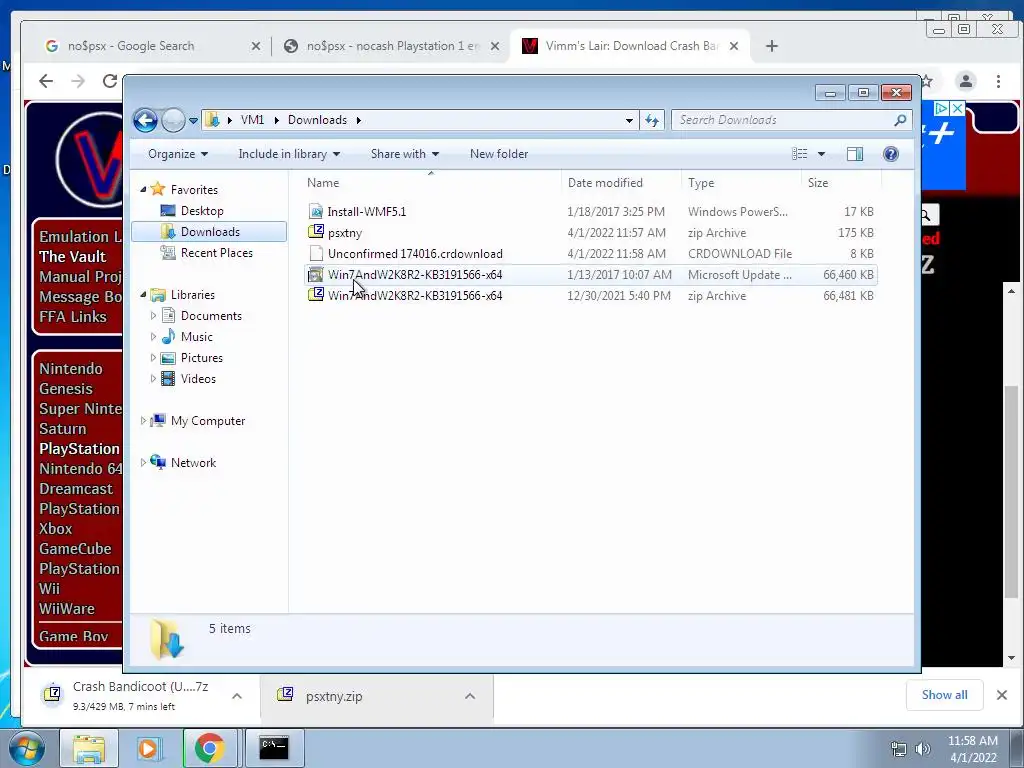1024x768 pixels.
Task: Select the Win7AndW2K8R2 zip archive
Action: point(590,296)
